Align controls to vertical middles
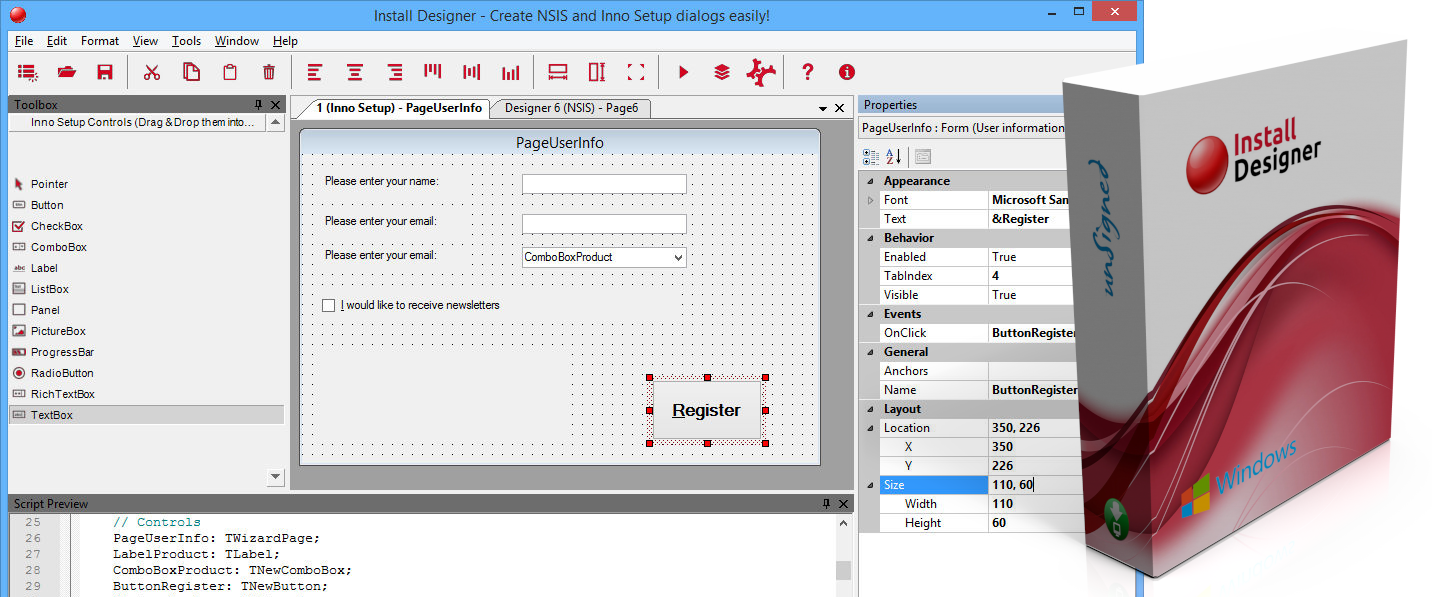 [x=472, y=72]
